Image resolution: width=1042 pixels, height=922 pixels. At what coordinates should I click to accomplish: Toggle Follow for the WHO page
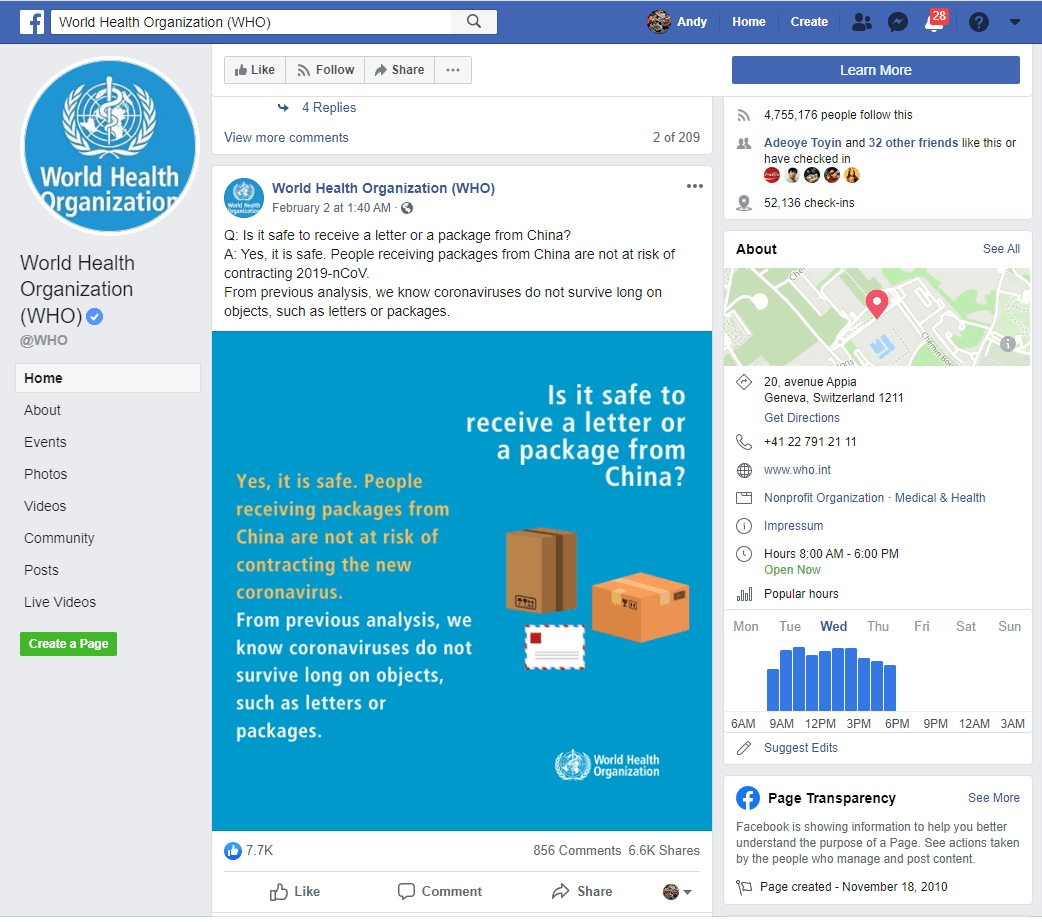click(x=325, y=70)
